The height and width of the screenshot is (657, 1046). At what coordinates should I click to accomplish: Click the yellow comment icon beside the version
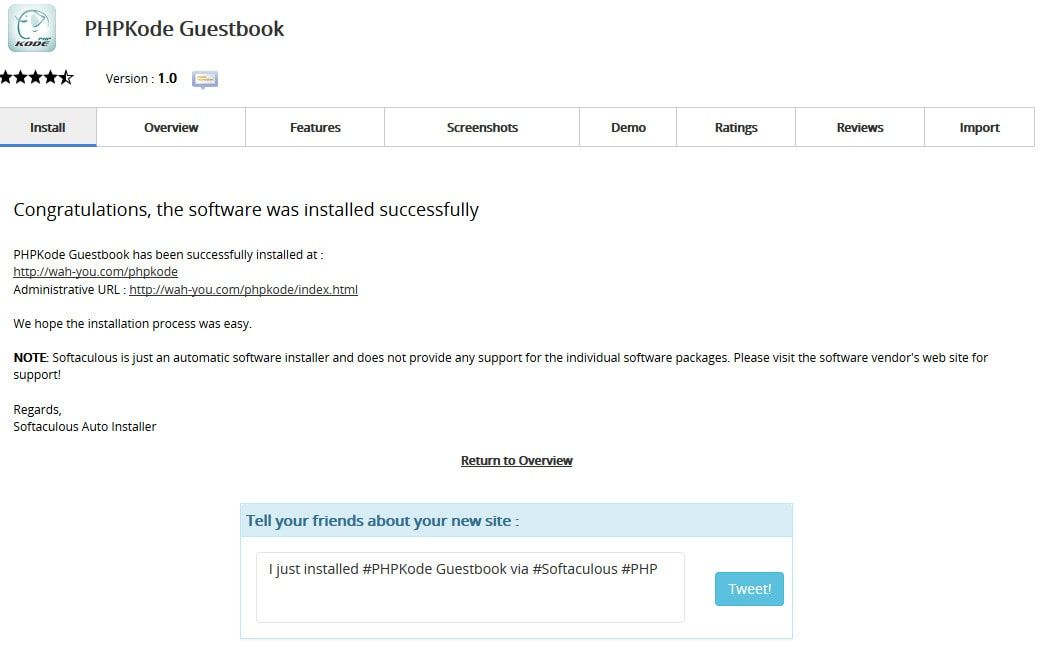(x=205, y=79)
